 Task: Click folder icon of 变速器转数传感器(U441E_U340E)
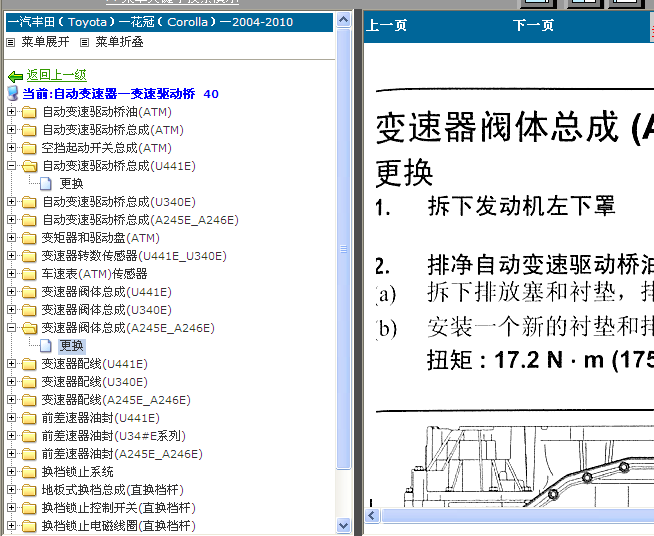(x=29, y=256)
